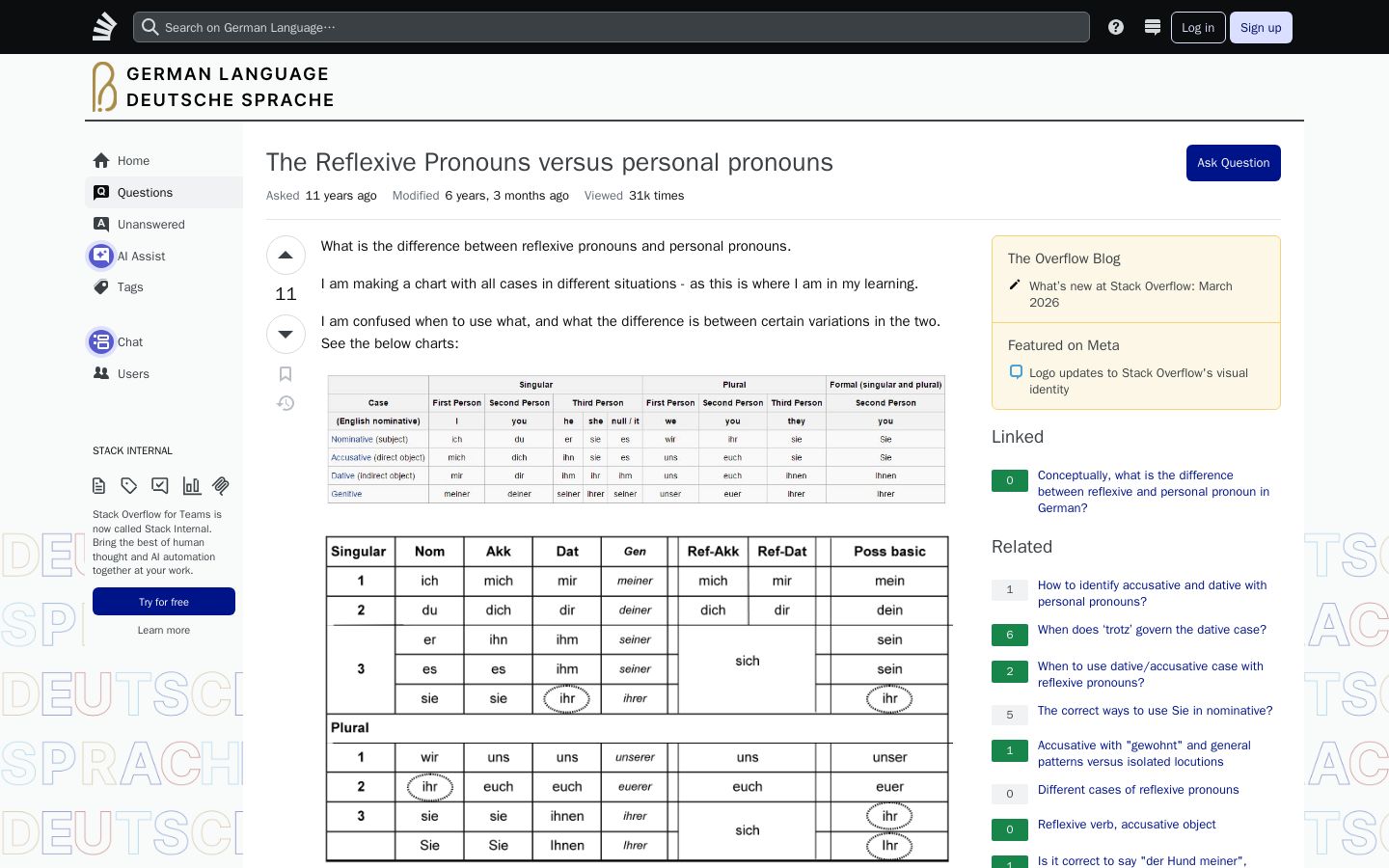Focus the Search on German Language field
Screen dimensions: 1389x868
click(x=612, y=27)
